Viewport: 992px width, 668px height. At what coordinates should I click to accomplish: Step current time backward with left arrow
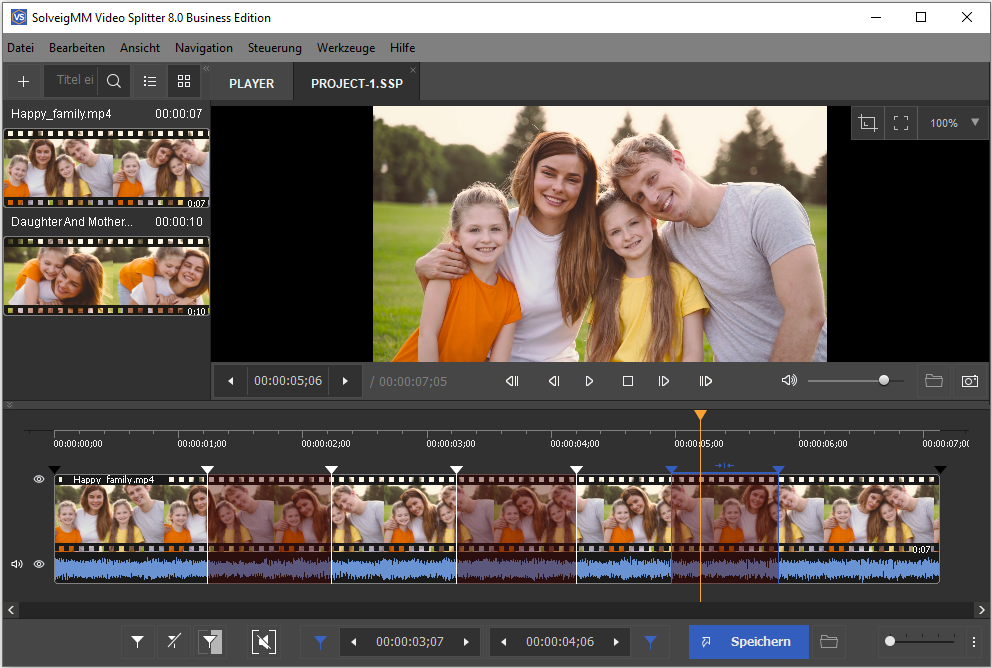click(231, 381)
